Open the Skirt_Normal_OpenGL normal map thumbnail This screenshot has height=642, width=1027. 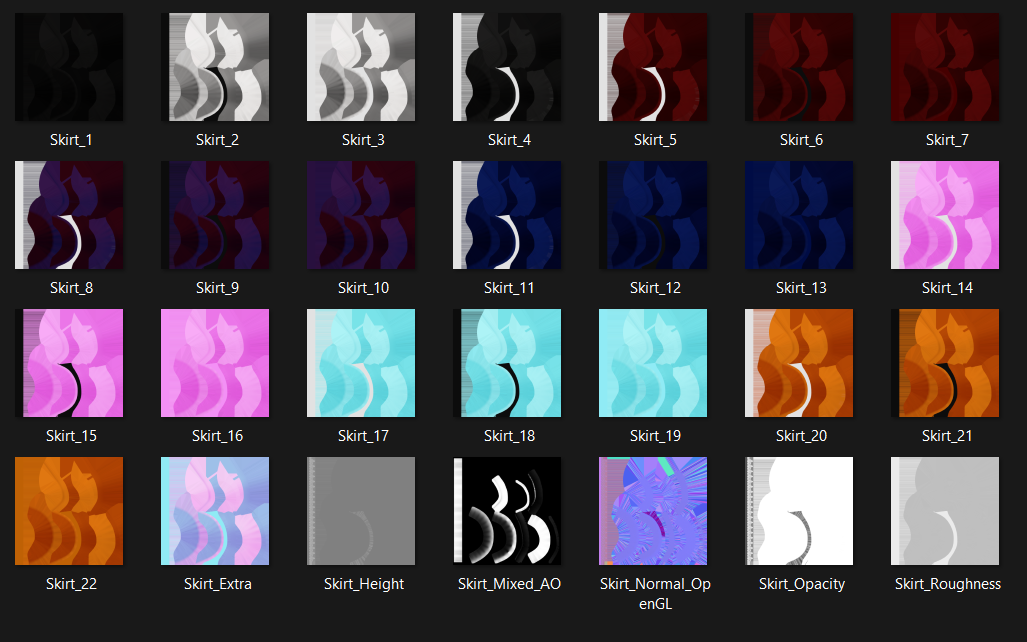pos(653,511)
